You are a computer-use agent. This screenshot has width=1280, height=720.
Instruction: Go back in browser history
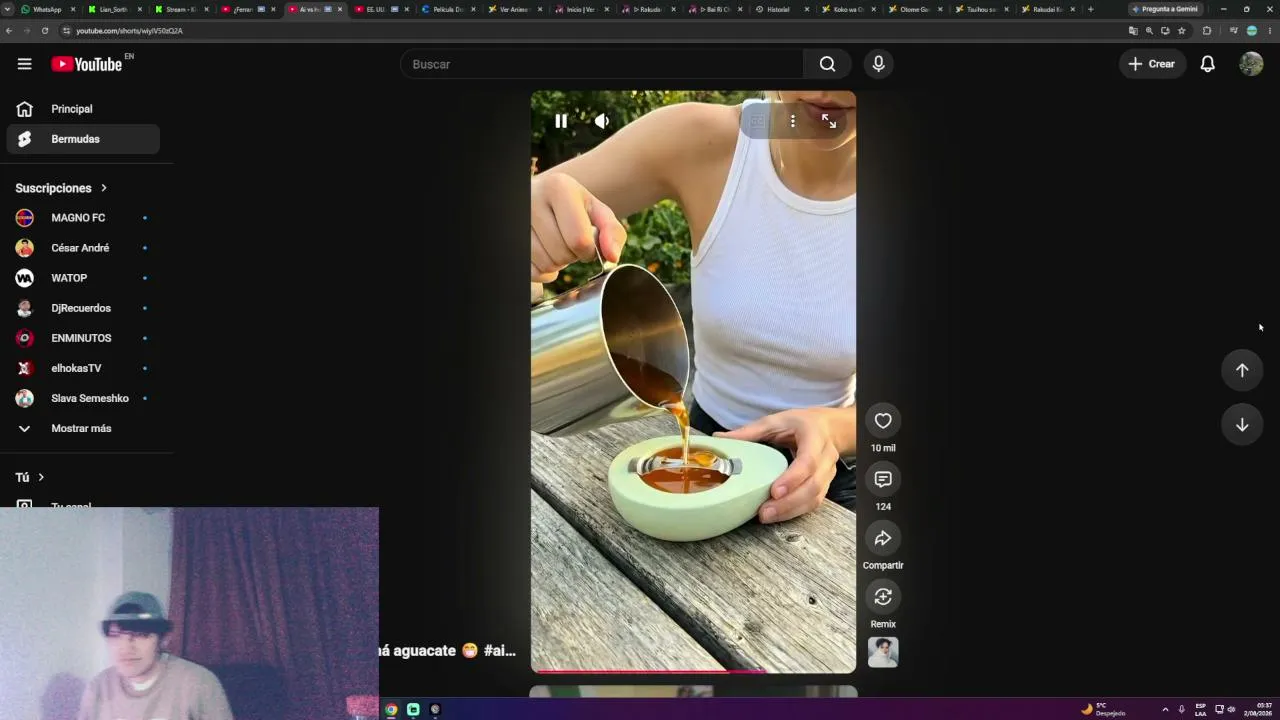9,31
